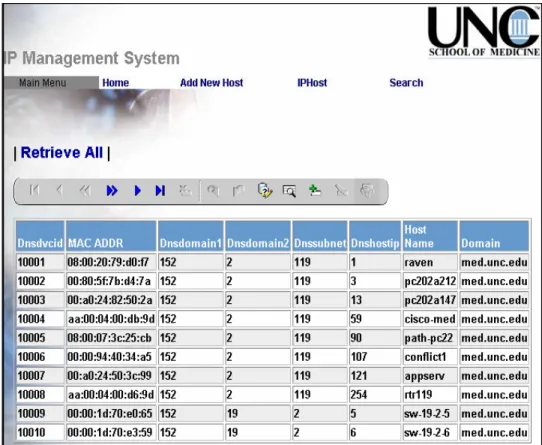Click MAC address 08:00:07:3c:25:cb
The height and width of the screenshot is (445, 542).
point(111,338)
